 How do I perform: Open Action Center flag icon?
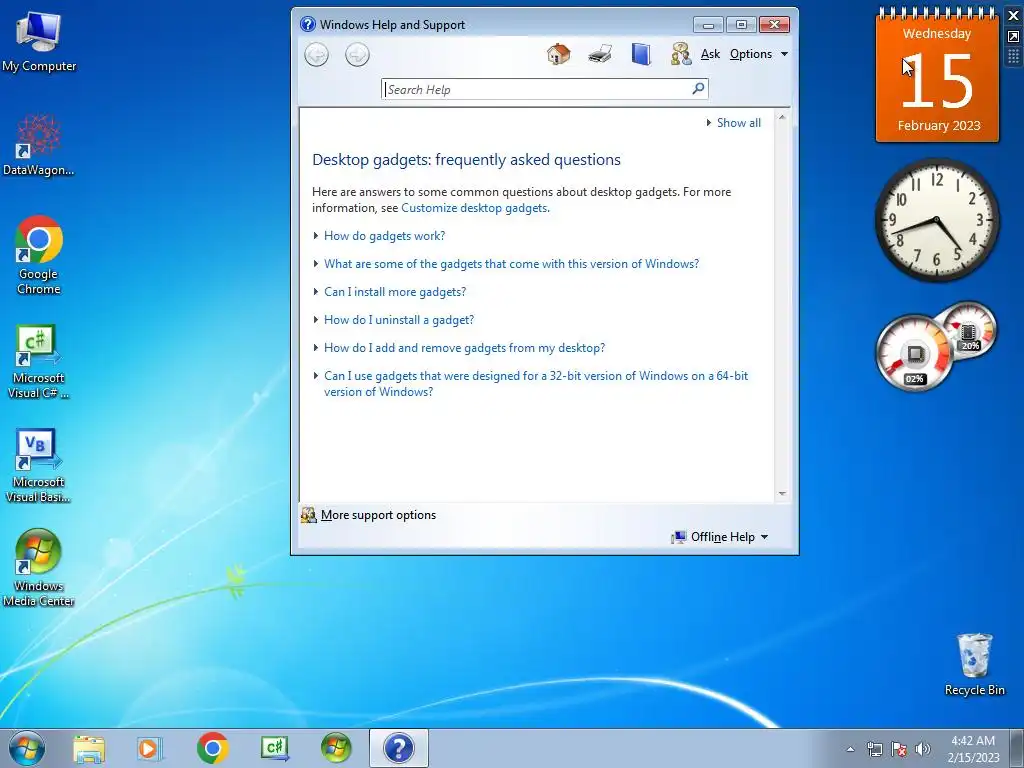coord(899,749)
